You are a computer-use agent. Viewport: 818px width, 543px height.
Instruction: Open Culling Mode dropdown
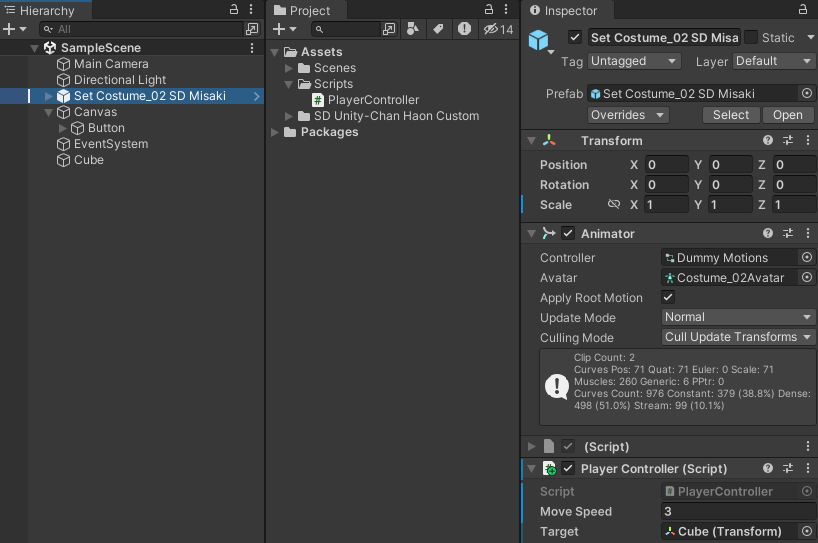point(738,337)
